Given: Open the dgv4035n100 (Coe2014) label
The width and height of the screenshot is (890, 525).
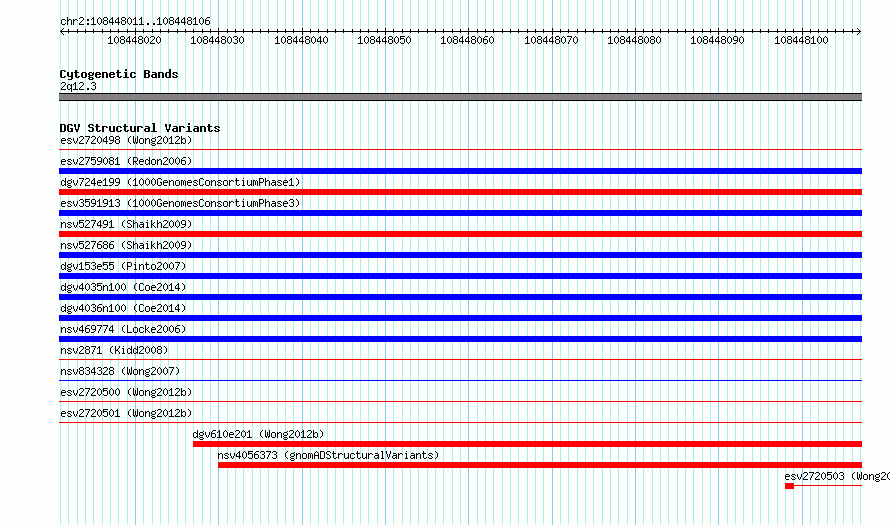Looking at the screenshot, I should (x=123, y=287).
